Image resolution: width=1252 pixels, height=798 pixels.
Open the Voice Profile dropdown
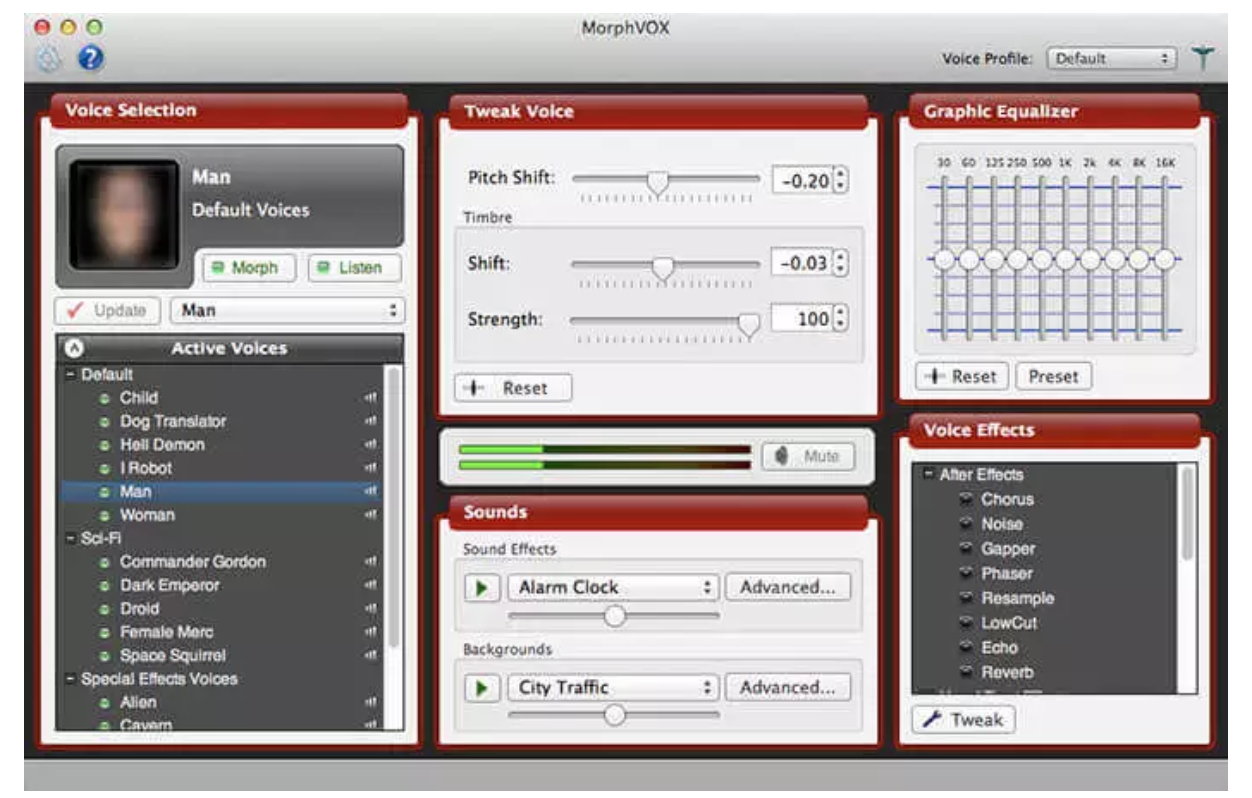(1111, 59)
